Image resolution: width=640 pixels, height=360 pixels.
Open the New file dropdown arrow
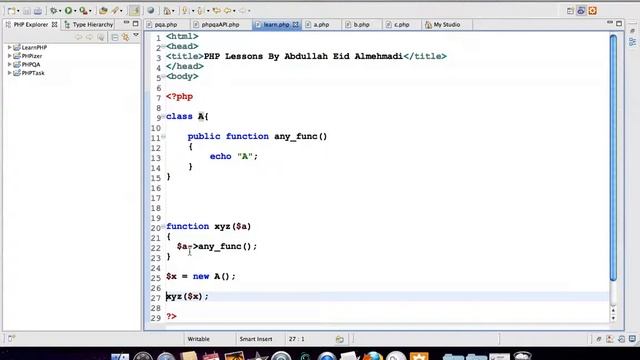pyautogui.click(x=18, y=11)
